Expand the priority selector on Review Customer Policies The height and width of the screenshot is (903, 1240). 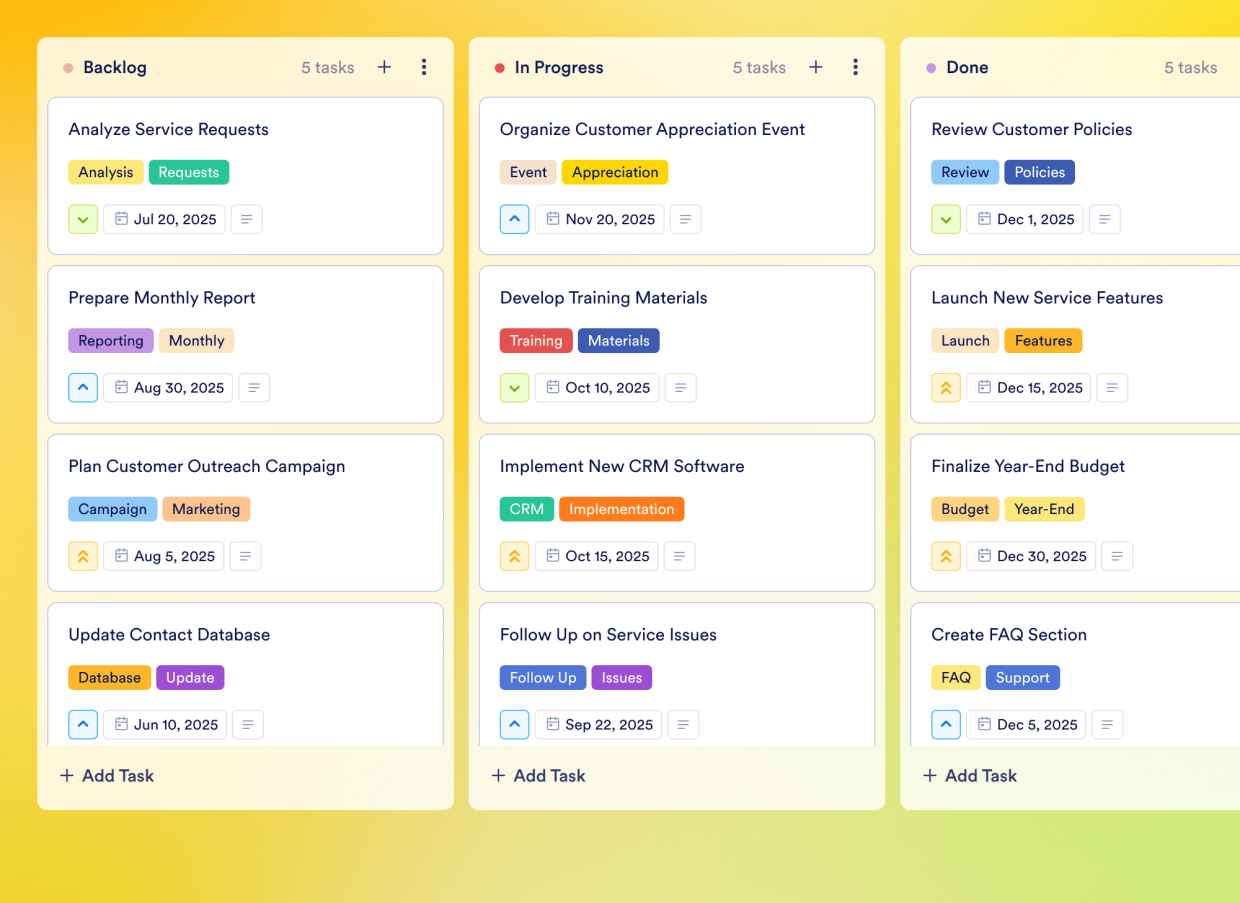click(x=946, y=219)
